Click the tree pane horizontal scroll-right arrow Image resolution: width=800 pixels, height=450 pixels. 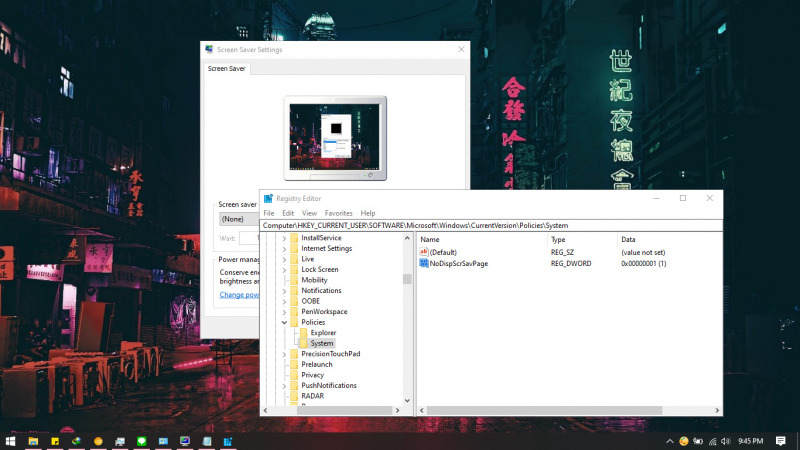(397, 410)
